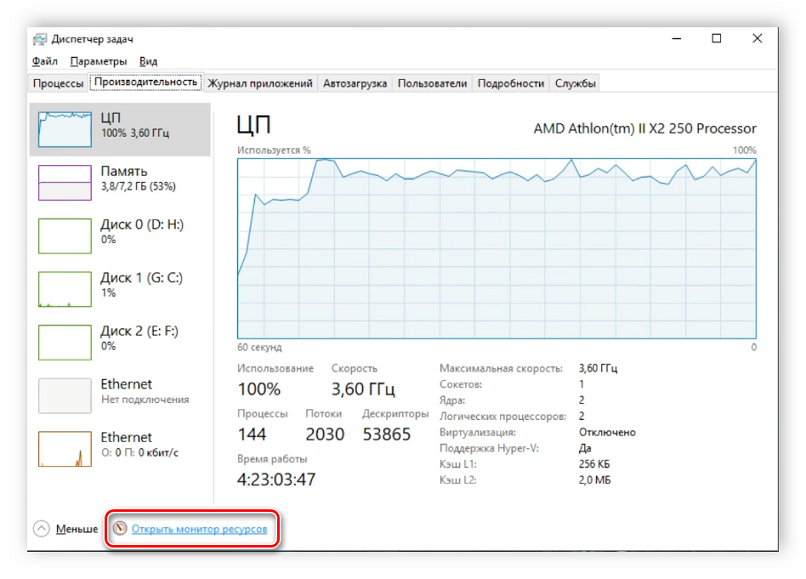Open the Параметры menu
806x579 pixels.
coord(98,61)
